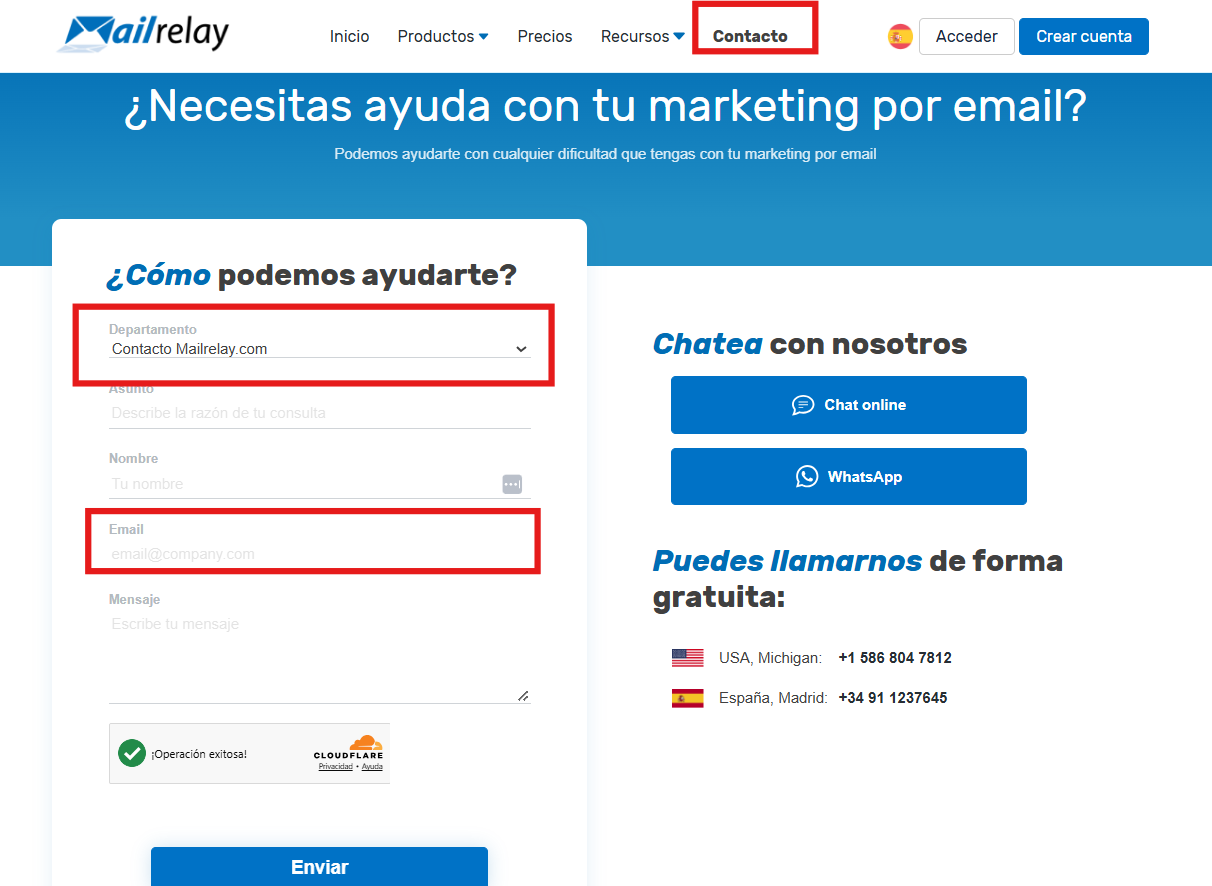This screenshot has height=886, width=1212.
Task: Click the Spanish flag language selector
Action: [x=900, y=37]
